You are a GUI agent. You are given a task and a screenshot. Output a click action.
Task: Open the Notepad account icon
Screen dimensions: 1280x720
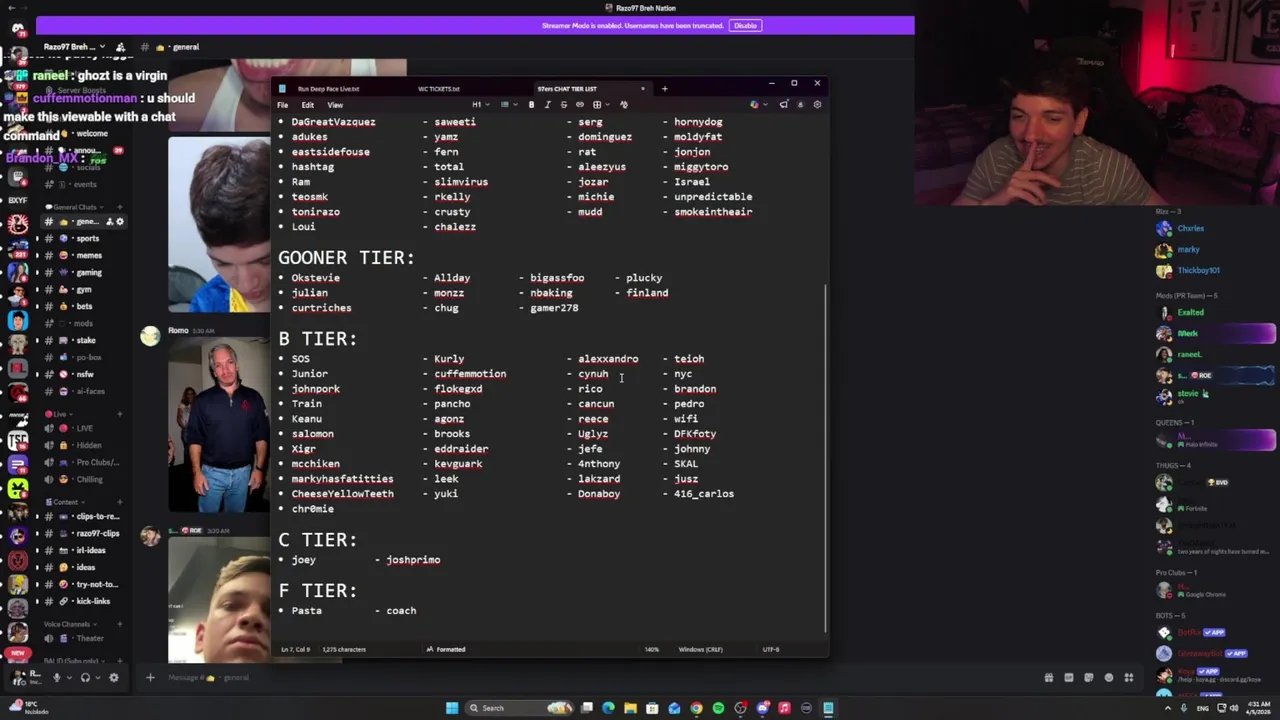tap(800, 105)
